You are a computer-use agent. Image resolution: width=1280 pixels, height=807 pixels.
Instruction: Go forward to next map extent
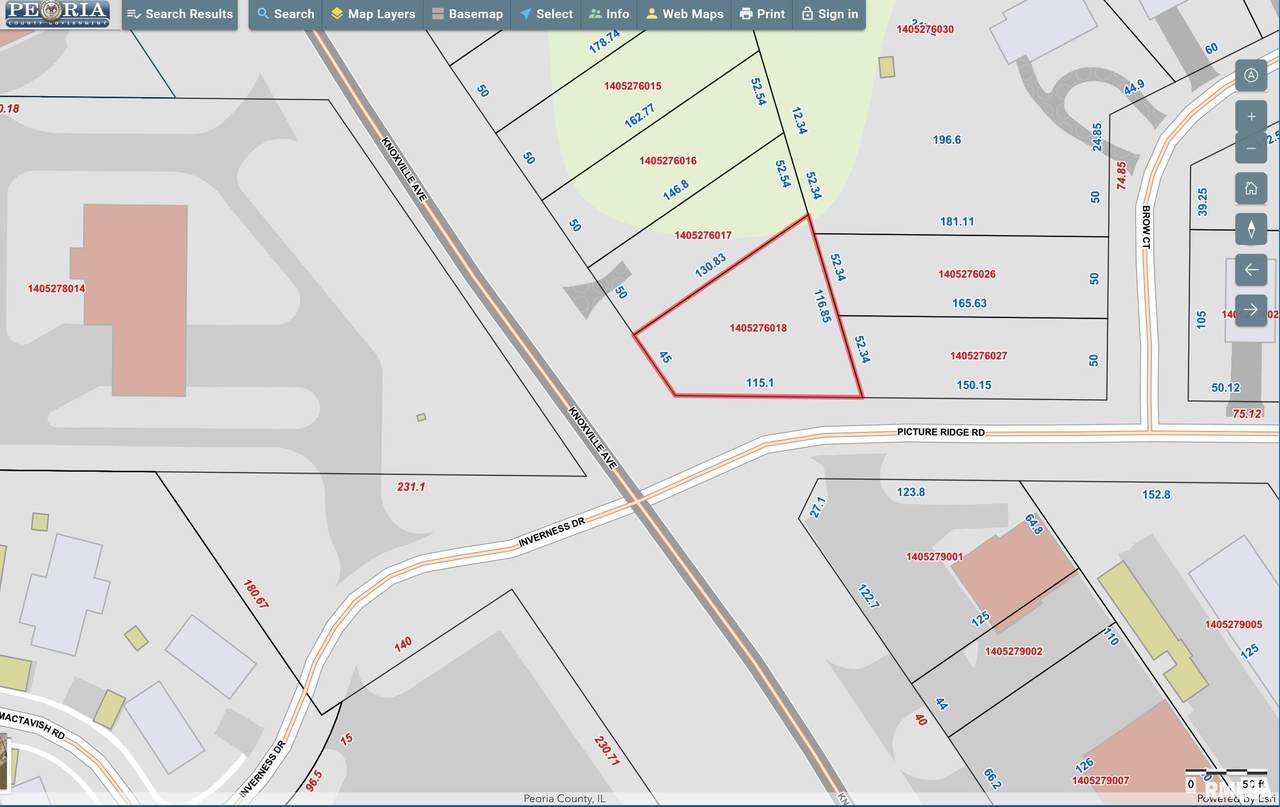(1251, 309)
